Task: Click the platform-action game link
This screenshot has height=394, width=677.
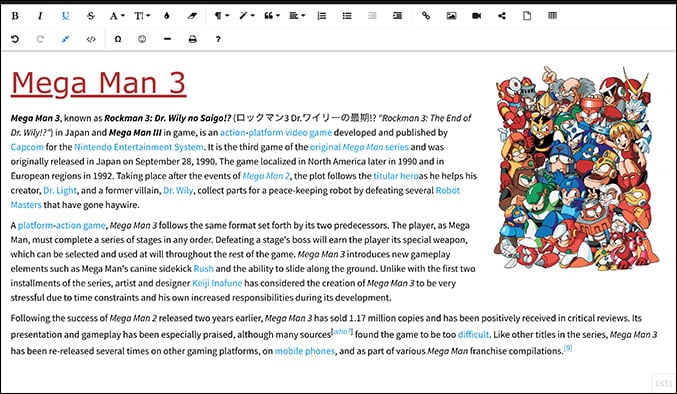Action: click(62, 225)
